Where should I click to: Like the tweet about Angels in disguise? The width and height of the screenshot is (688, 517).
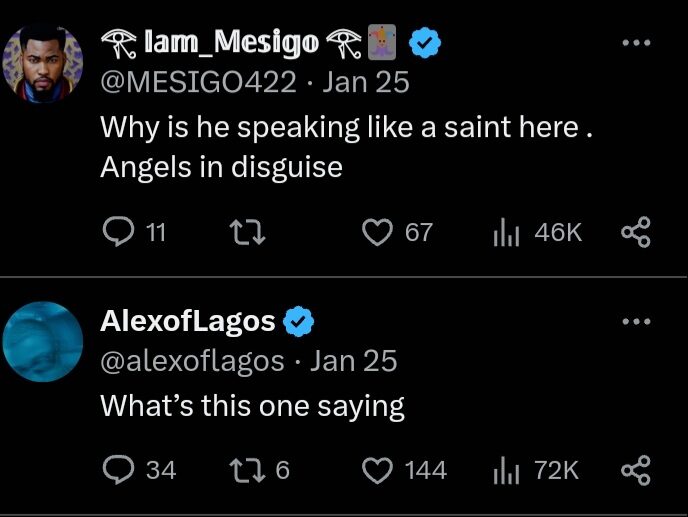pyautogui.click(x=376, y=233)
